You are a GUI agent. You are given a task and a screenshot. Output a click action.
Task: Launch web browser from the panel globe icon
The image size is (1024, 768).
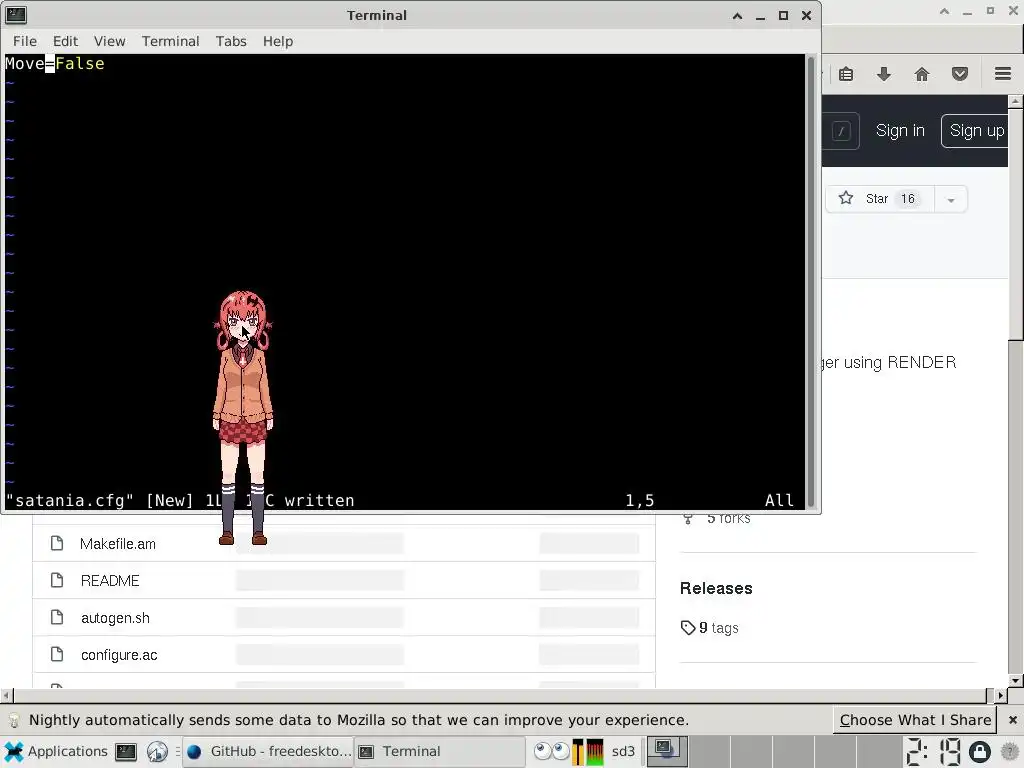[x=157, y=752]
